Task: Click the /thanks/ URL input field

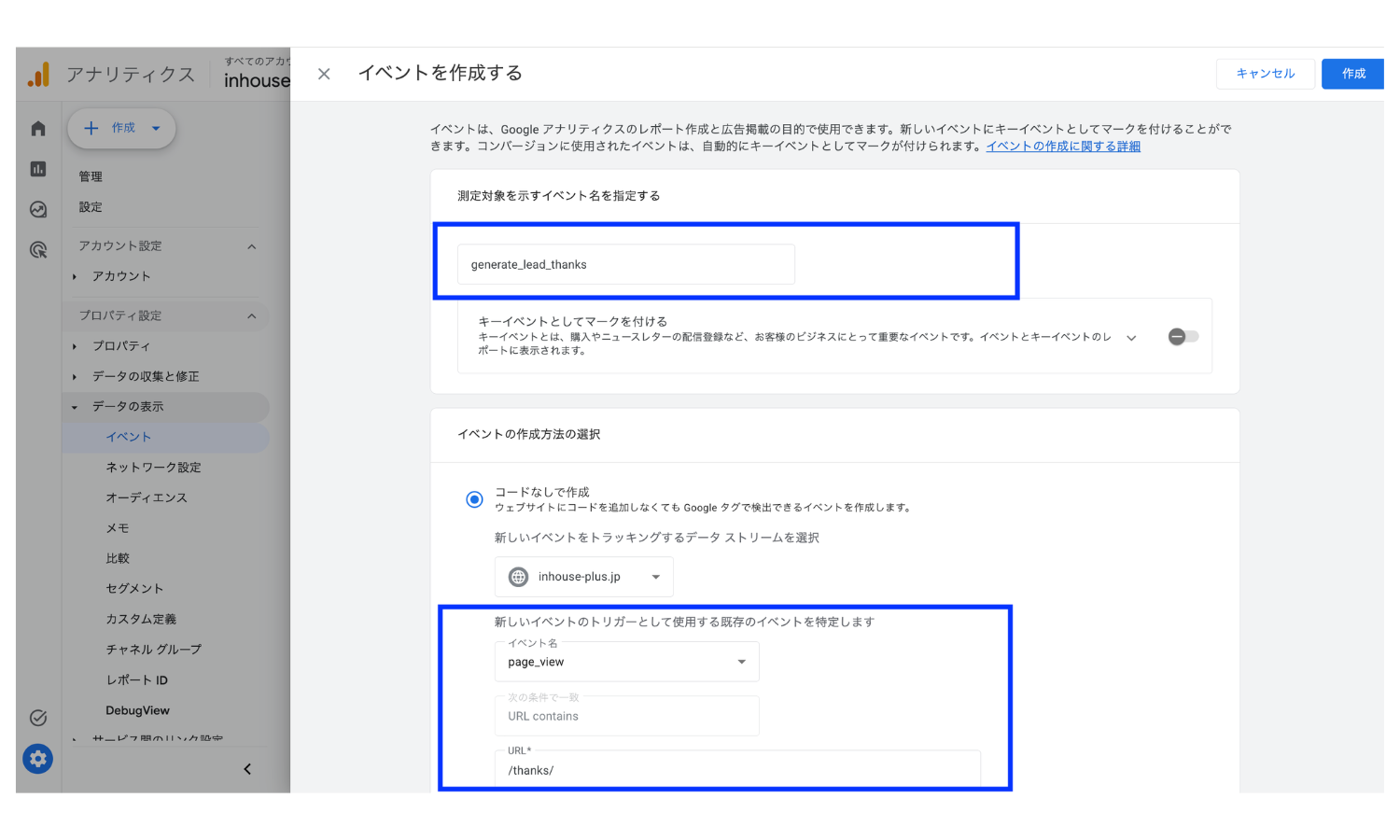Action: [737, 770]
